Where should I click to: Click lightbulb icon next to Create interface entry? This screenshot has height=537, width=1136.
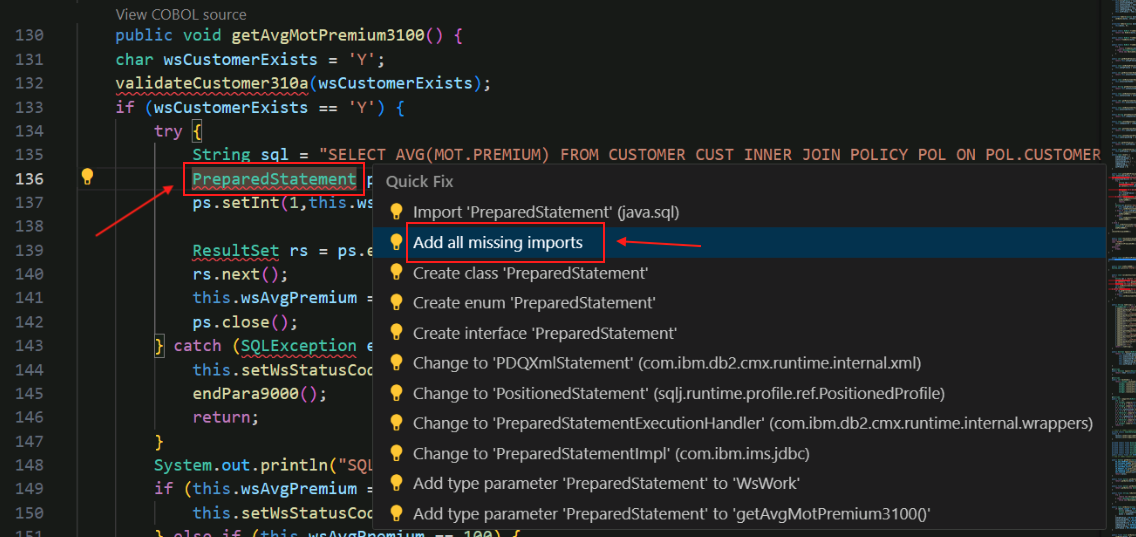(396, 333)
